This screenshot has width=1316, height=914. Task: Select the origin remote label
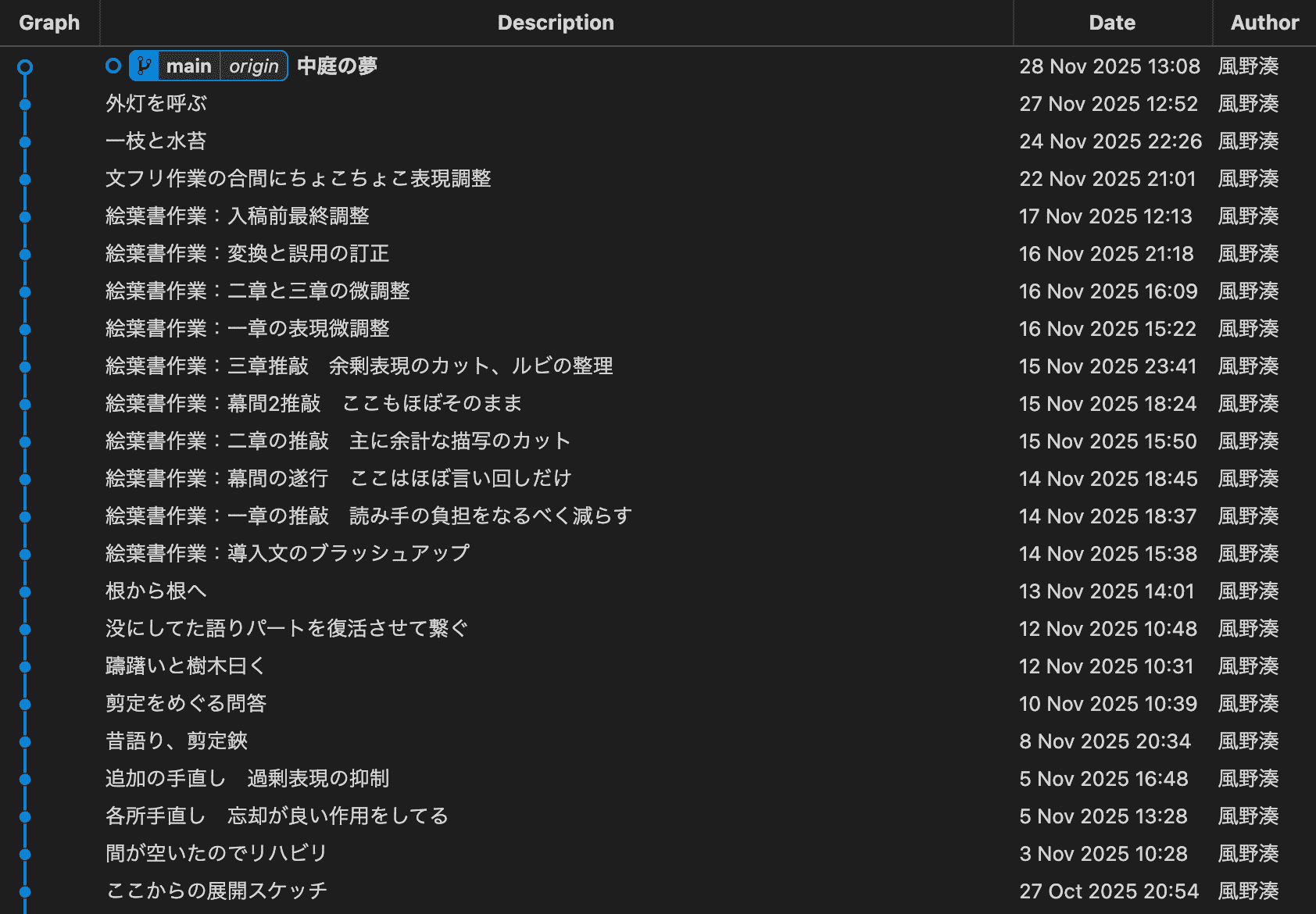(x=253, y=66)
